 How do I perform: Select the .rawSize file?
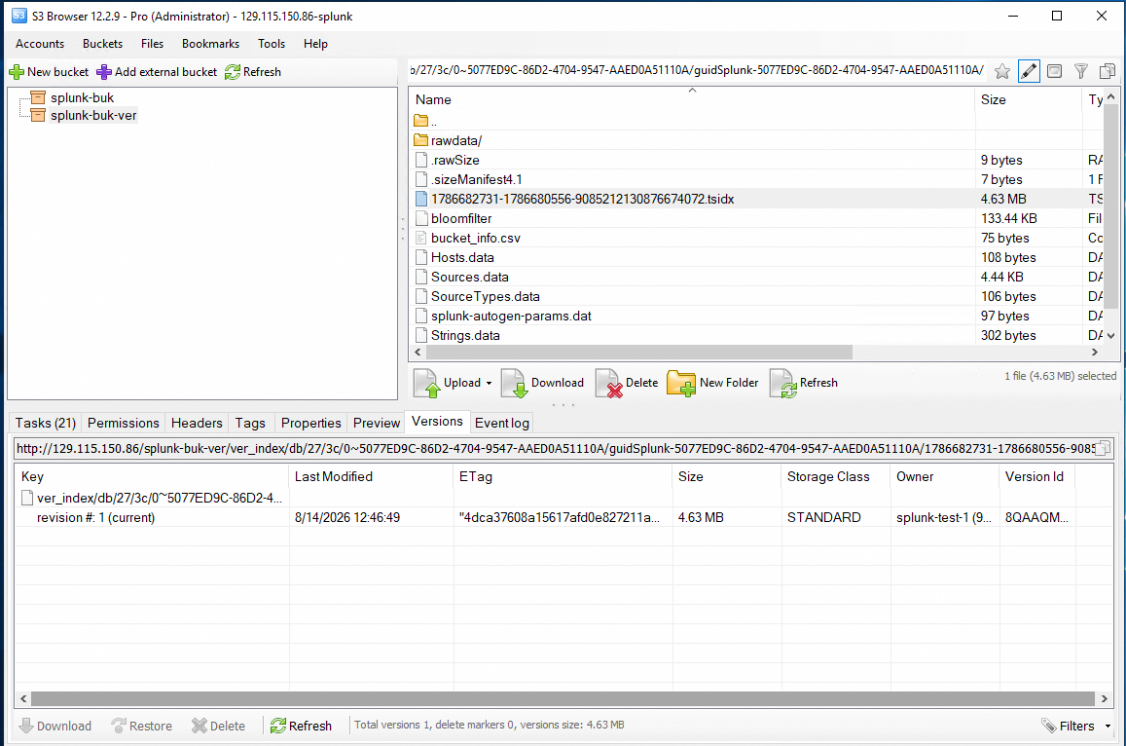pos(447,160)
